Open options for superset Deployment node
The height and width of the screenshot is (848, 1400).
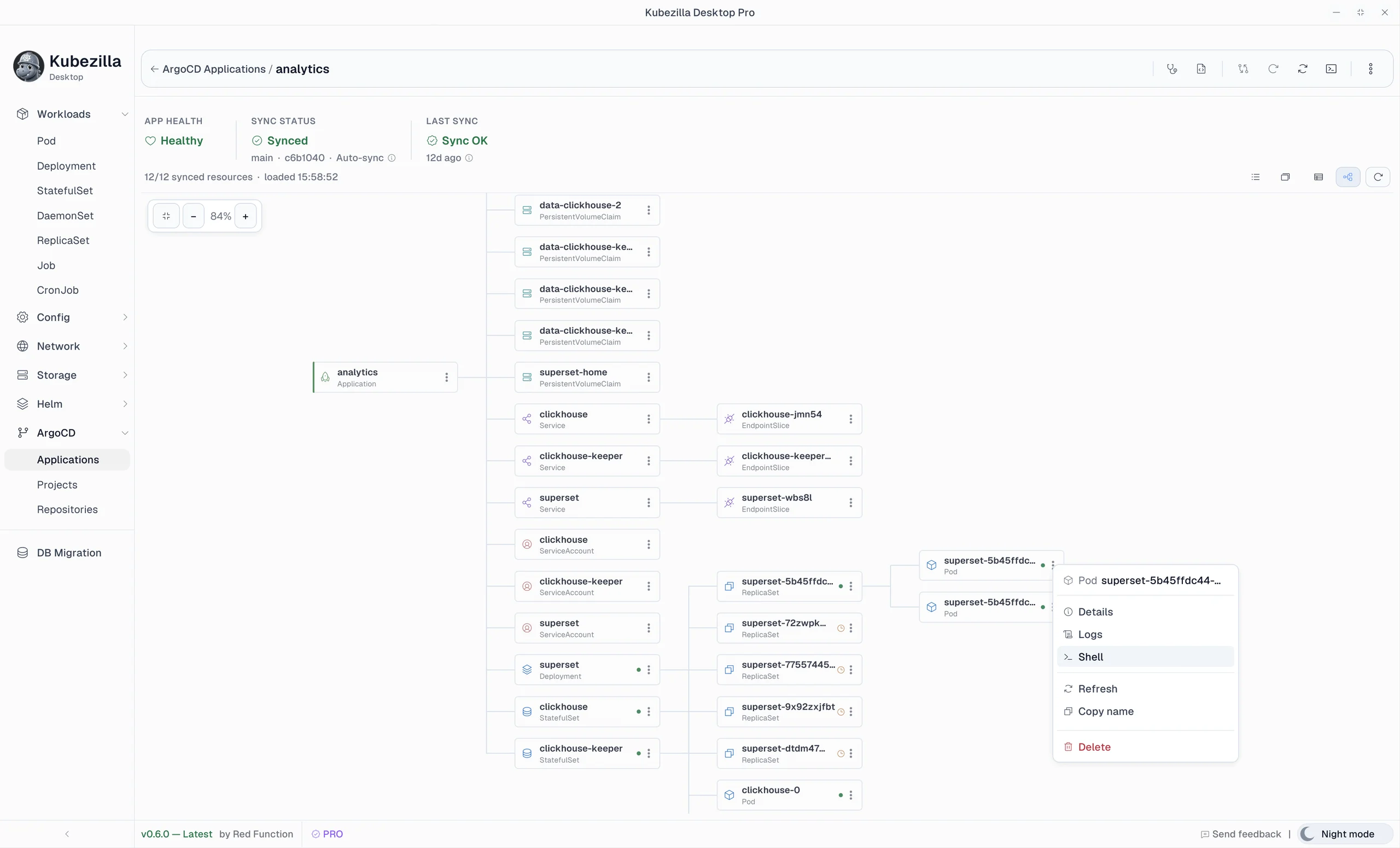pyautogui.click(x=648, y=670)
